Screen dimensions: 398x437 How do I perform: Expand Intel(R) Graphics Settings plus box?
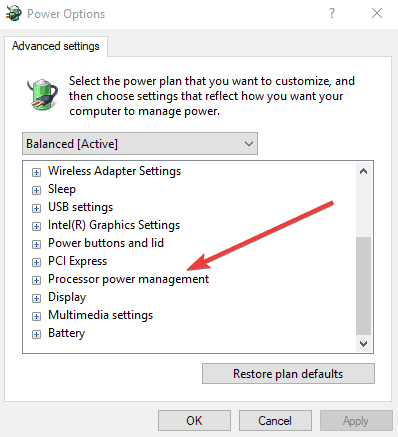pyautogui.click(x=36, y=226)
